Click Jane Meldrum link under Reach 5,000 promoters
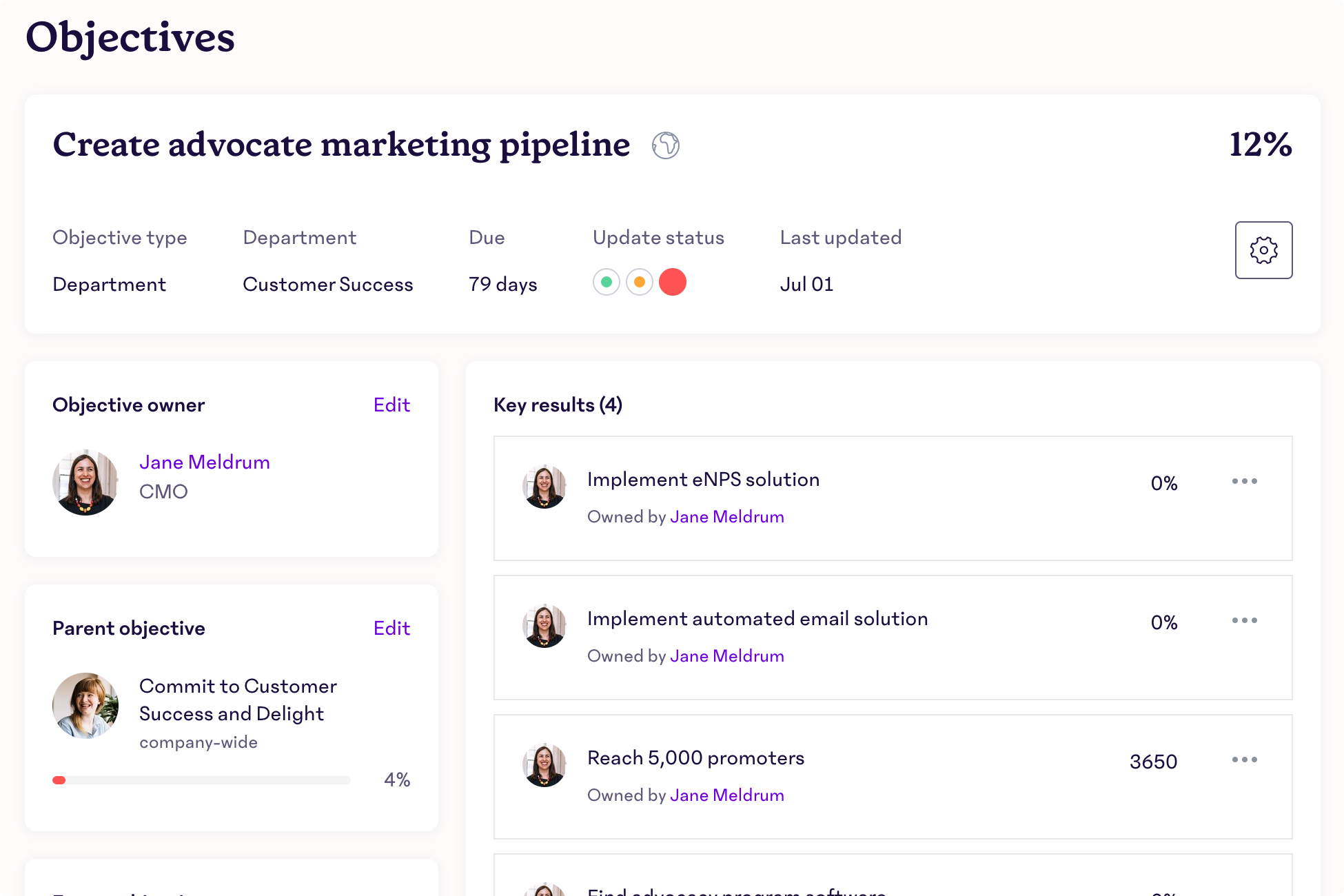This screenshot has width=1344, height=896. click(x=727, y=795)
